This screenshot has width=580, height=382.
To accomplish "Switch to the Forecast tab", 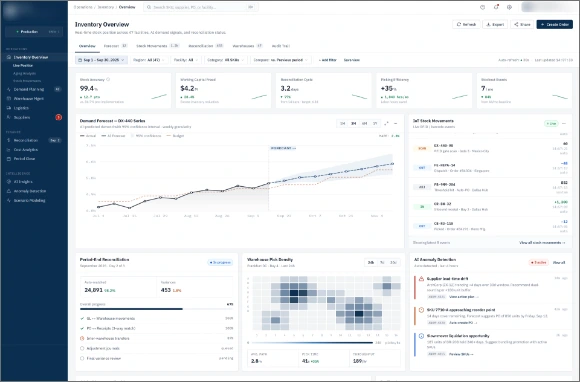I will 115,46.
